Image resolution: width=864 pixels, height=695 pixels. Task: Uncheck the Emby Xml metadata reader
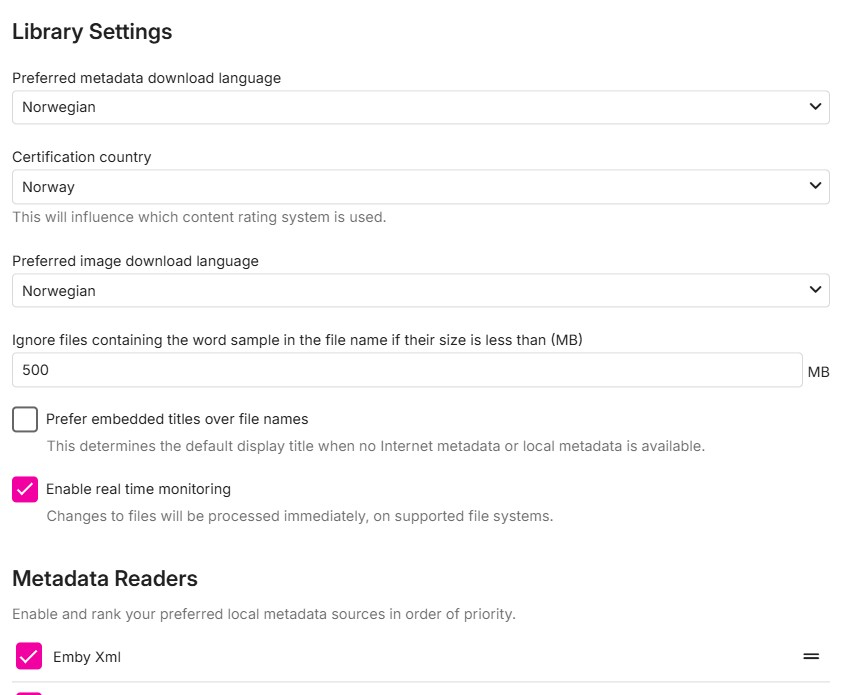[29, 657]
